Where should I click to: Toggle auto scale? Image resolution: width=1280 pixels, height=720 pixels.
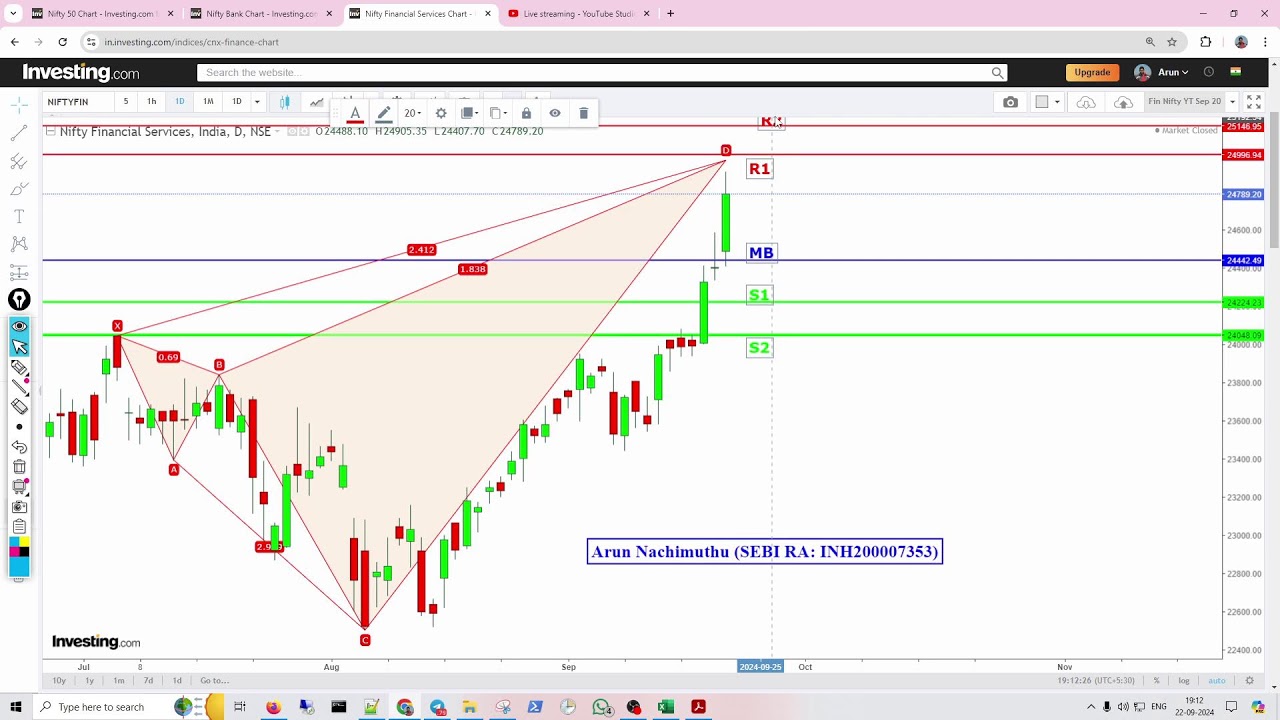click(x=1216, y=681)
